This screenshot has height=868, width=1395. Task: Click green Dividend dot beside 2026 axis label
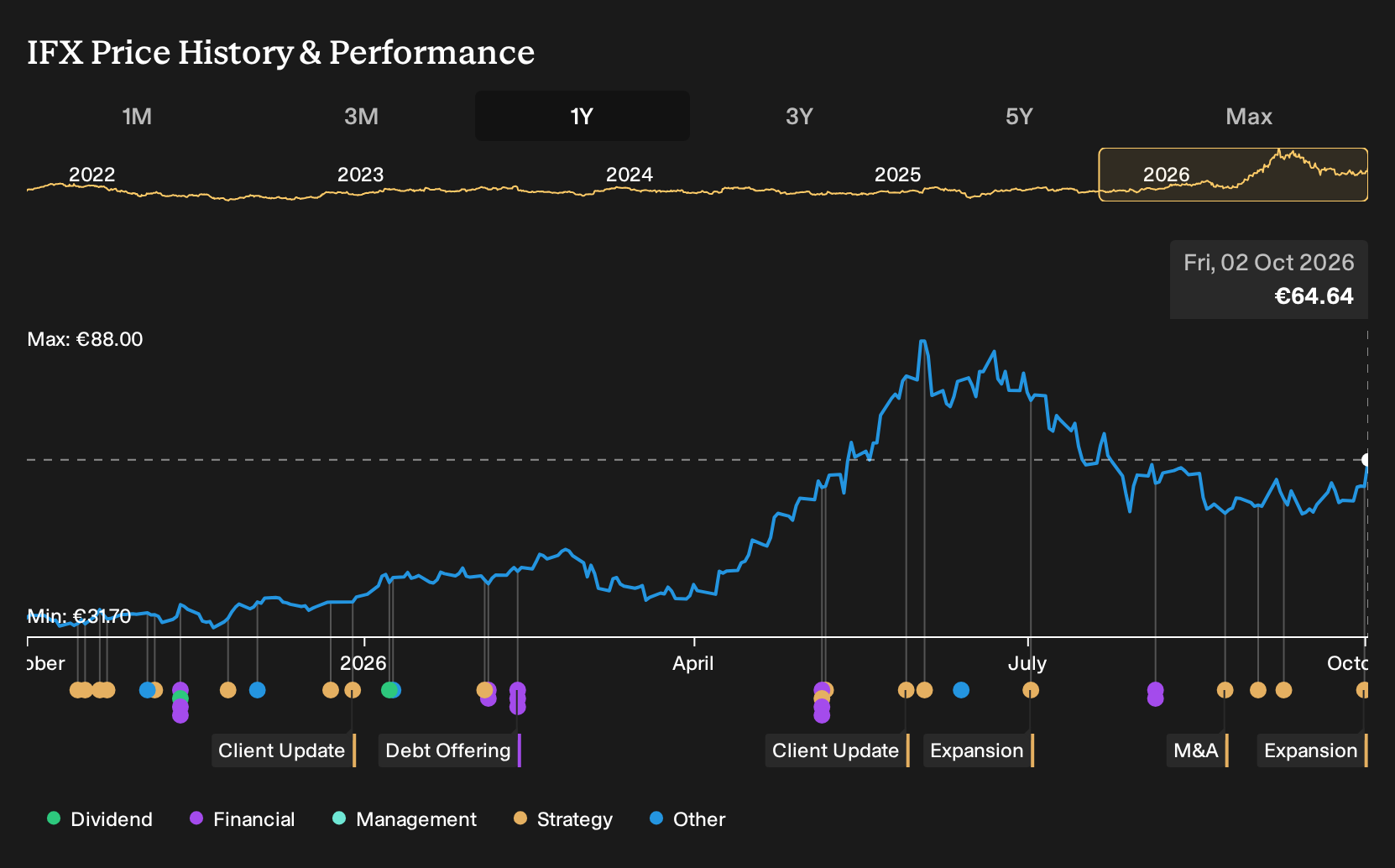click(389, 690)
